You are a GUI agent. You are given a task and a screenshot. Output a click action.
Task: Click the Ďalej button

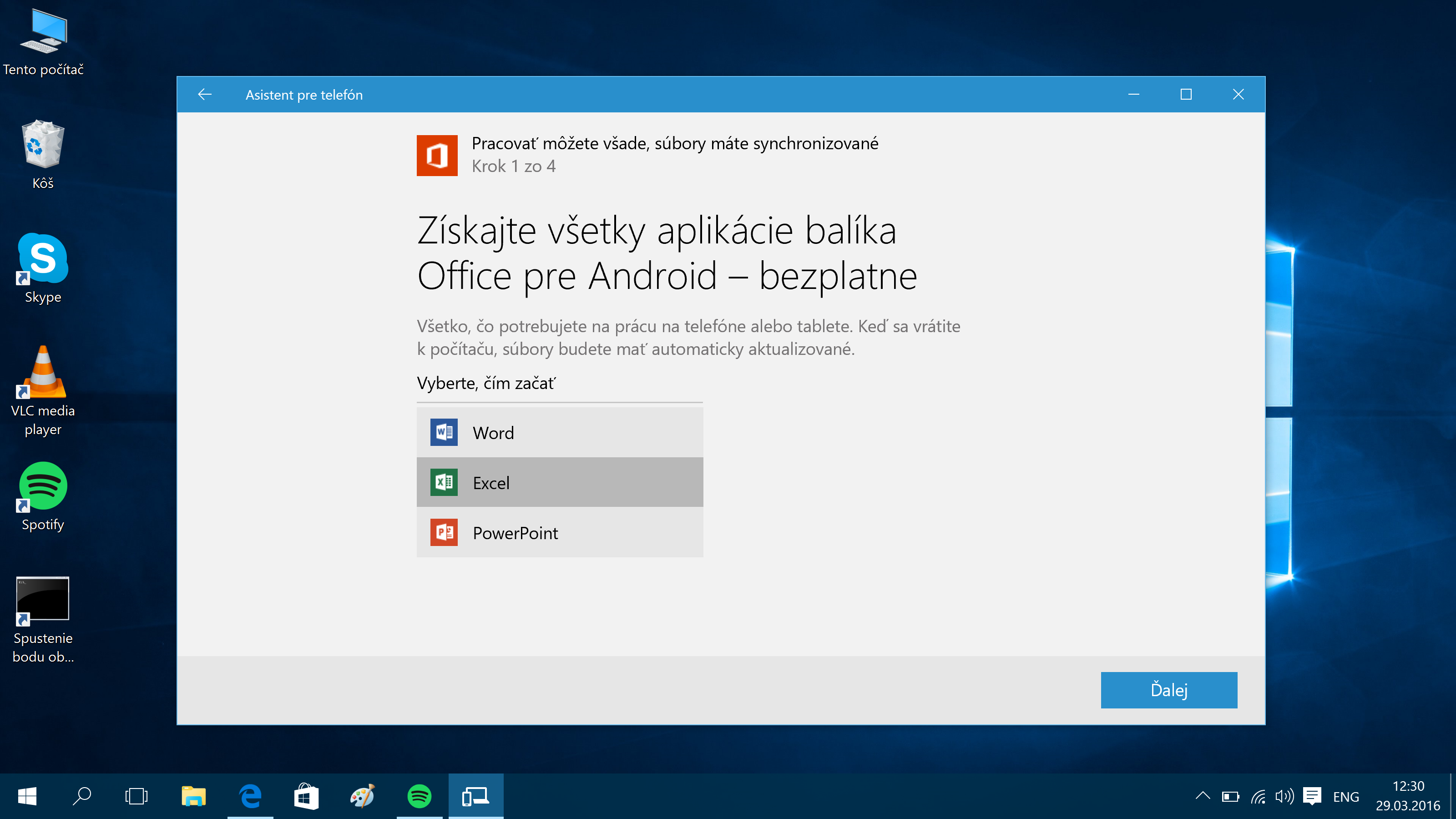coord(1169,690)
